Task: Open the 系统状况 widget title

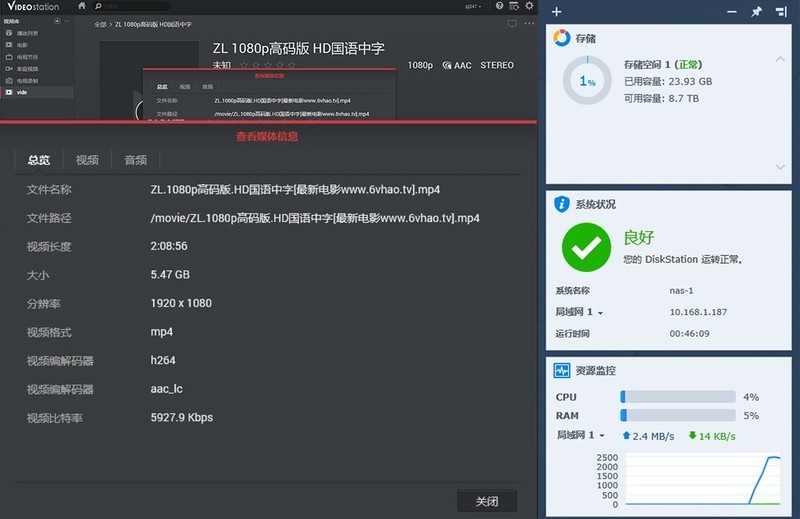Action: (x=595, y=205)
